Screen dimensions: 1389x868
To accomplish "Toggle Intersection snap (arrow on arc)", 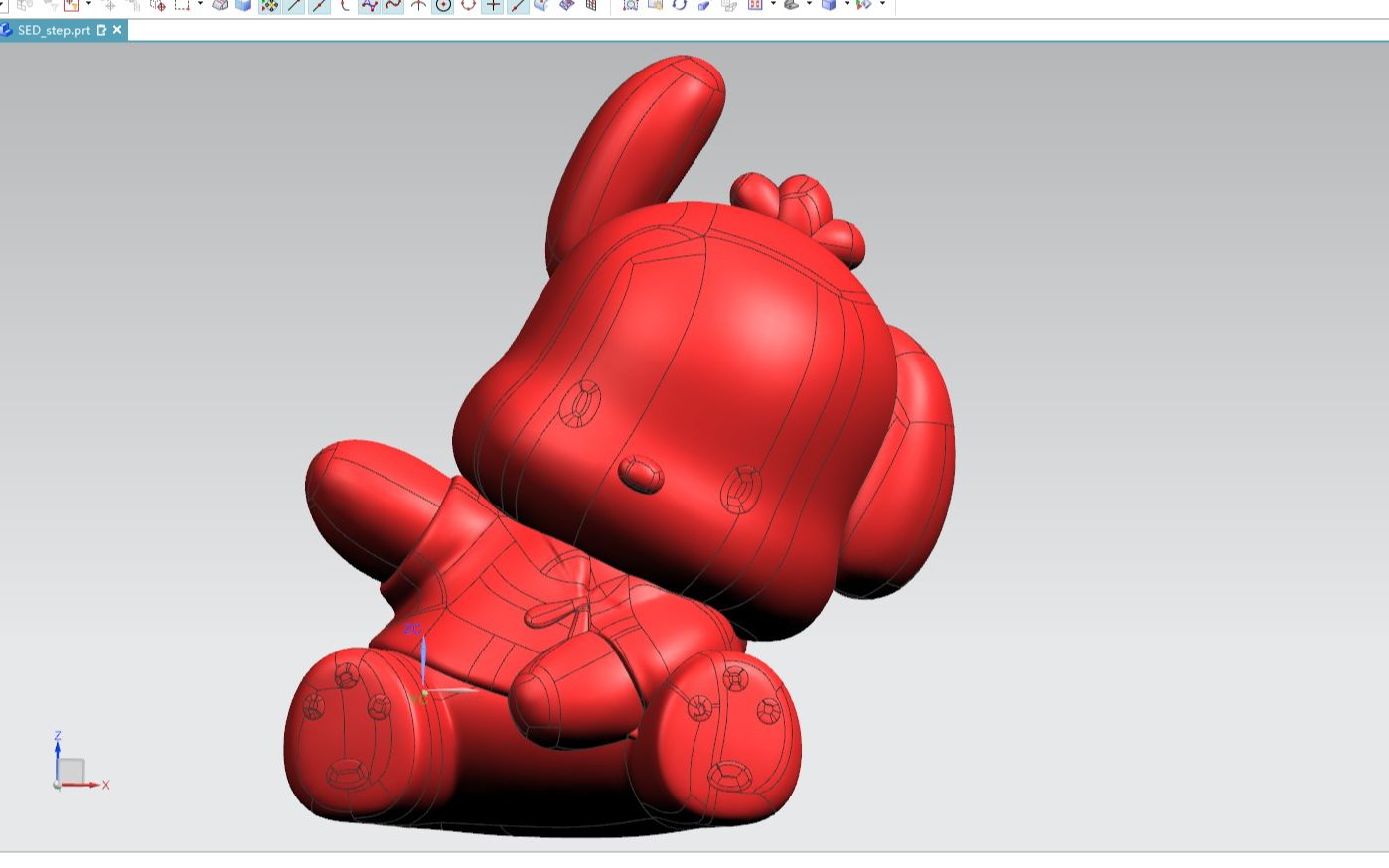I will point(418,5).
